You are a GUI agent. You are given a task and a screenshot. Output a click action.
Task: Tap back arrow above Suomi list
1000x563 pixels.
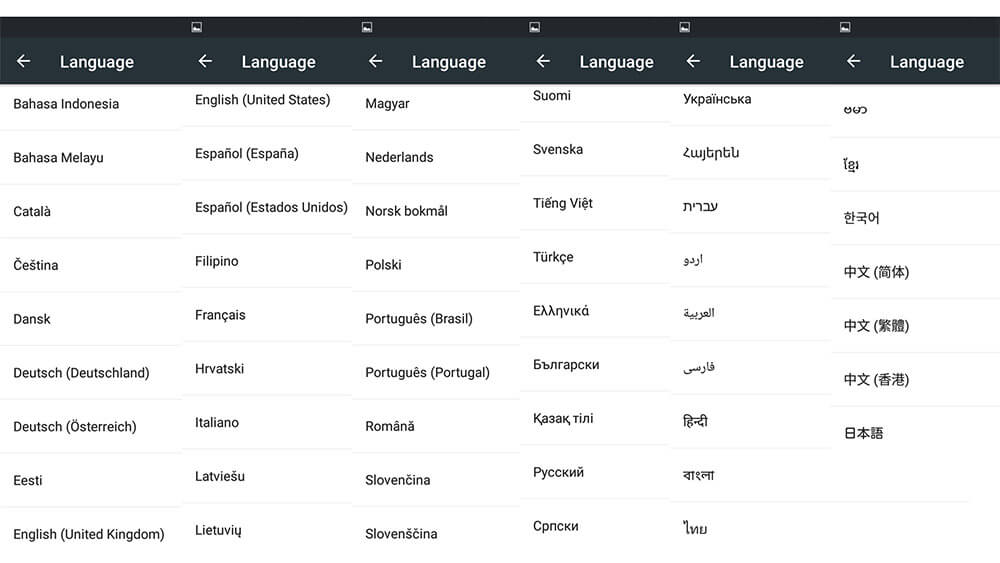pyautogui.click(x=543, y=61)
